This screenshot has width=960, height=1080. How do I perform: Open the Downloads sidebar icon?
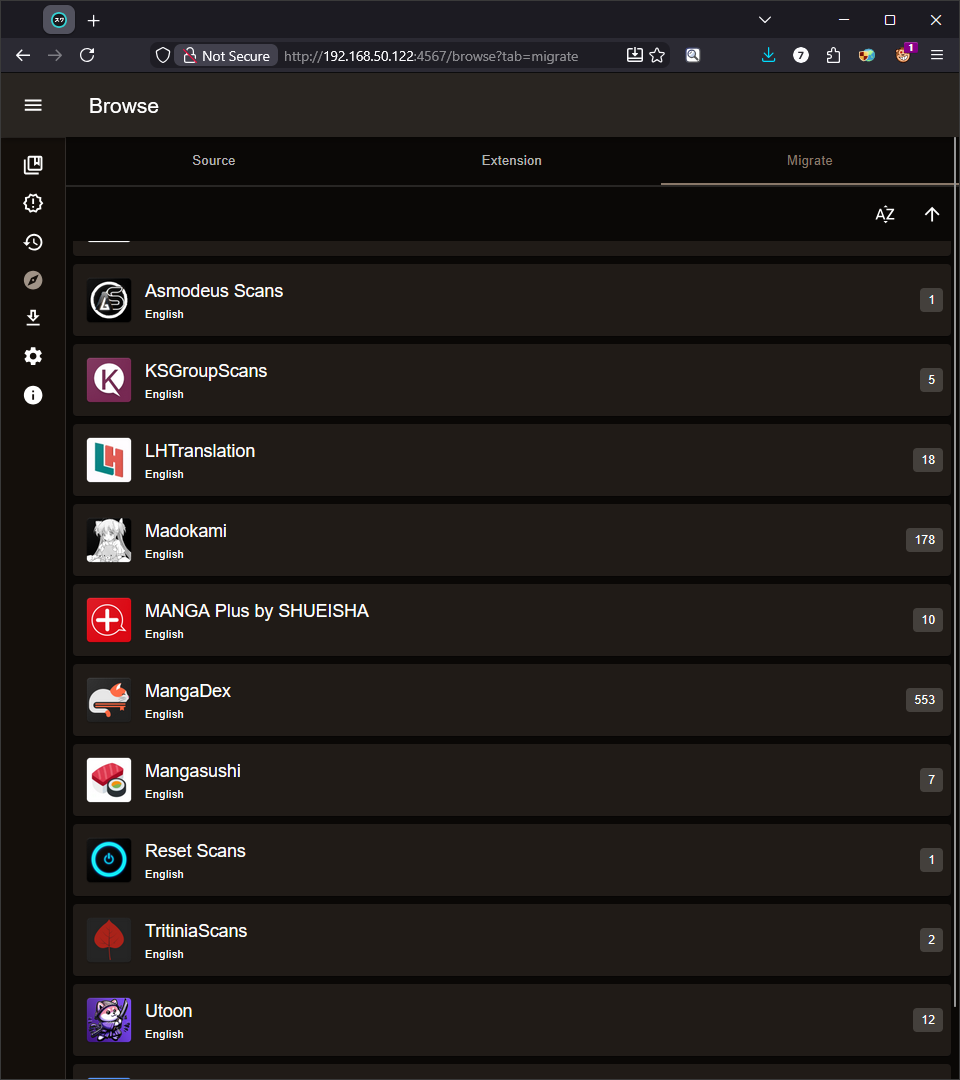33,318
